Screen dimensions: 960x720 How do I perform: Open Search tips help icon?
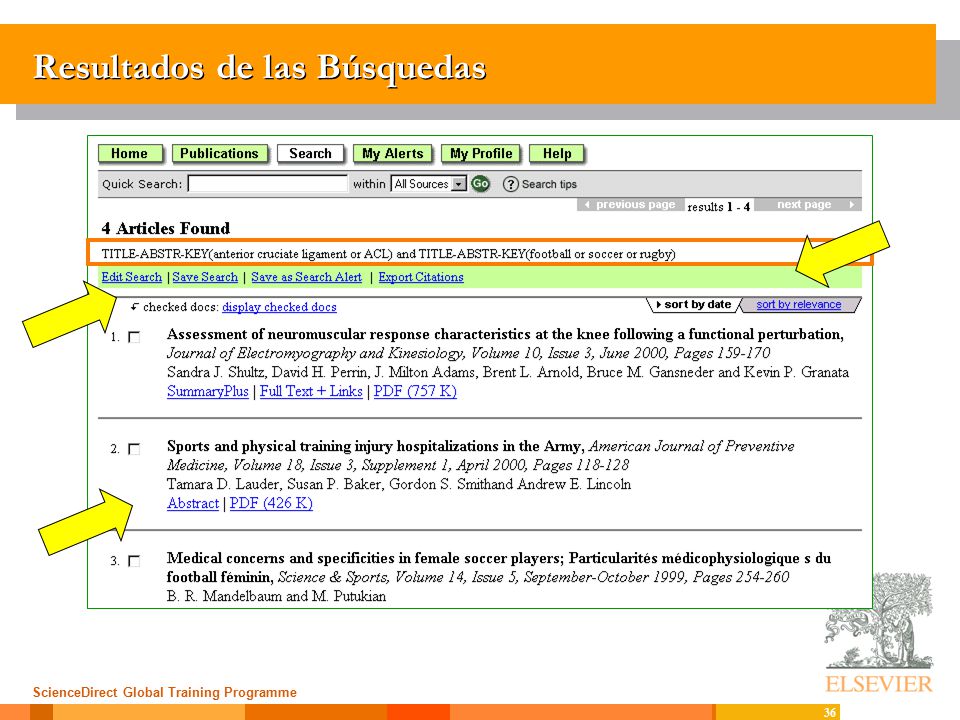(510, 184)
